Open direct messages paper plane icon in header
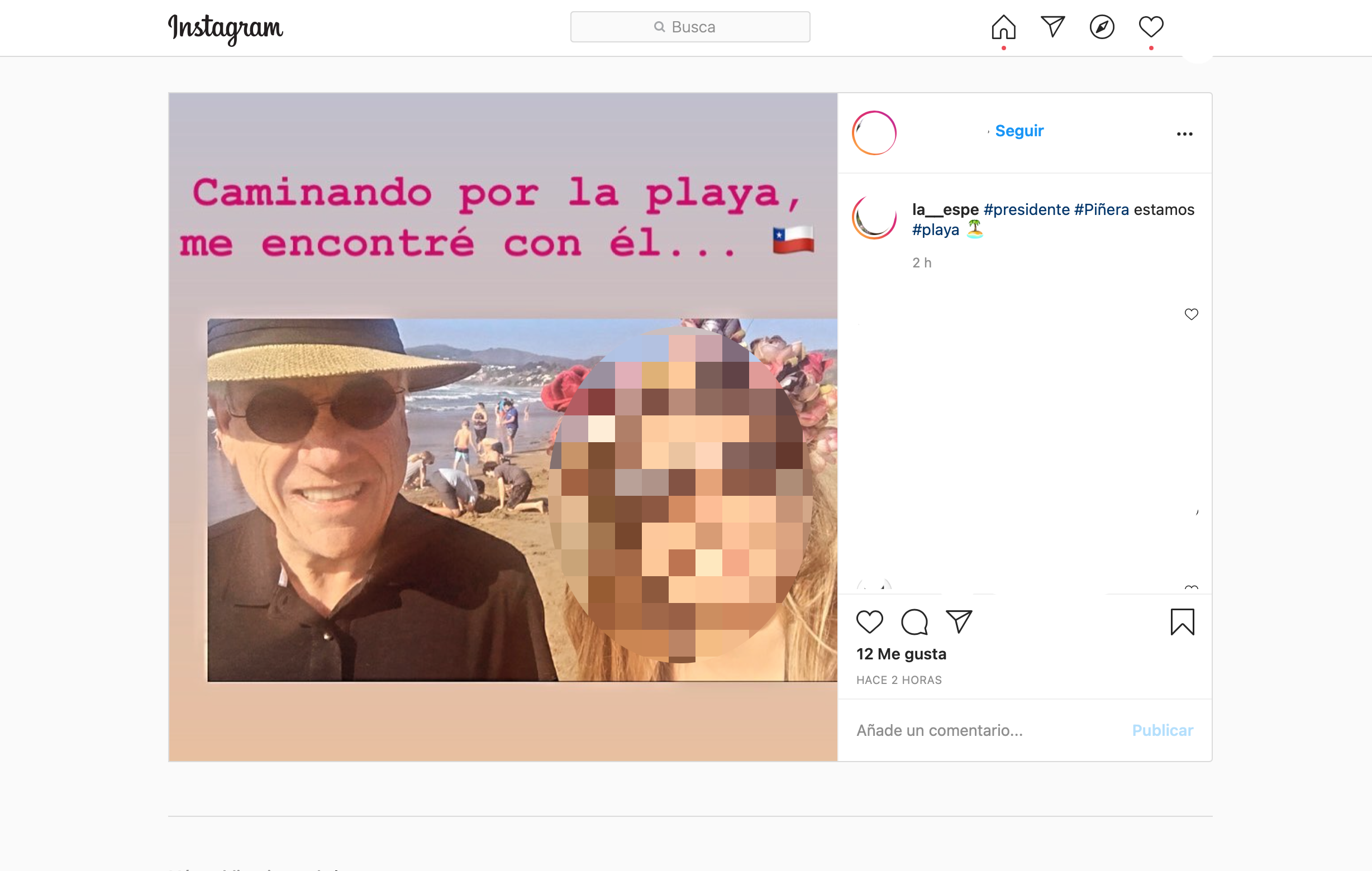This screenshot has width=1372, height=871. coord(1052,27)
